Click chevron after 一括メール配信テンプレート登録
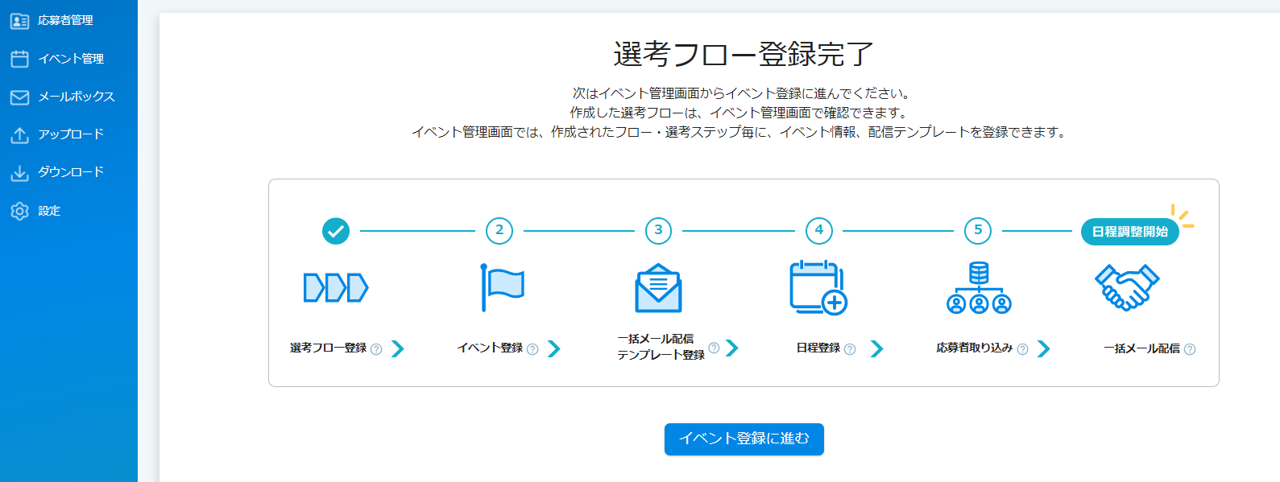This screenshot has width=1280, height=482. [x=731, y=348]
